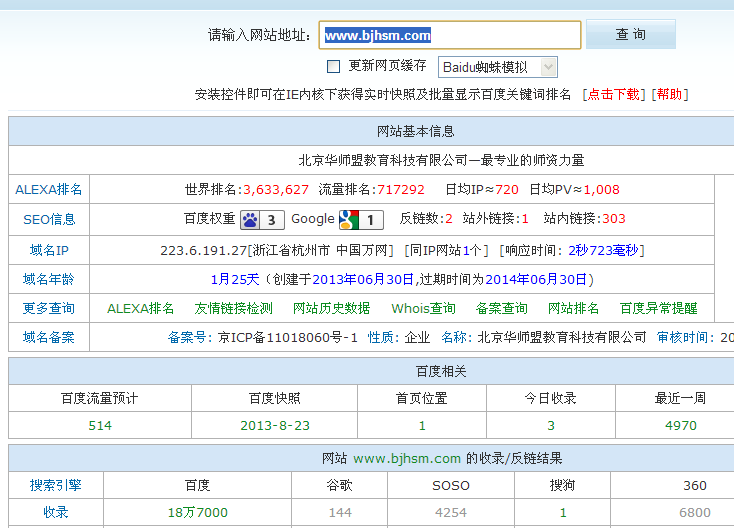
Task: Toggle the 更新网页缓存 checkbox
Action: coord(333,66)
